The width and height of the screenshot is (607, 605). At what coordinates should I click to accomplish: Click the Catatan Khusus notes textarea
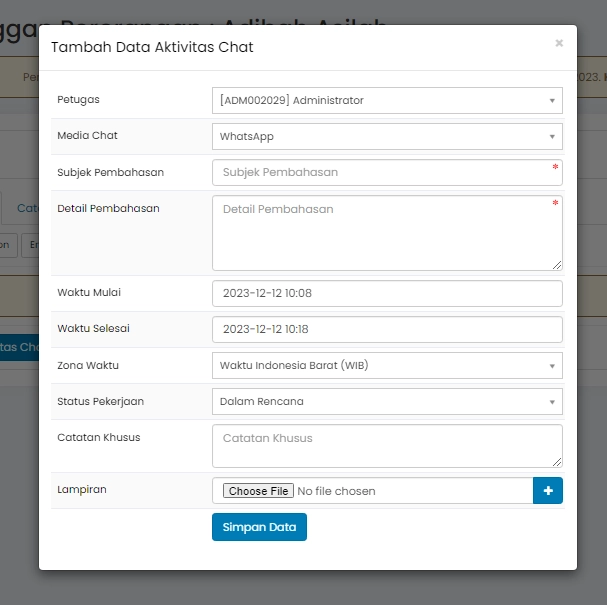[387, 445]
